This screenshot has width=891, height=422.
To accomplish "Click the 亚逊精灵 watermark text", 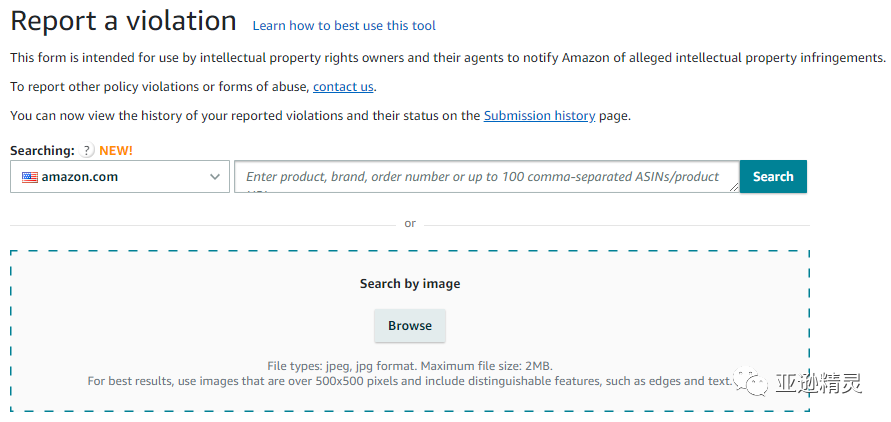I will click(x=818, y=383).
